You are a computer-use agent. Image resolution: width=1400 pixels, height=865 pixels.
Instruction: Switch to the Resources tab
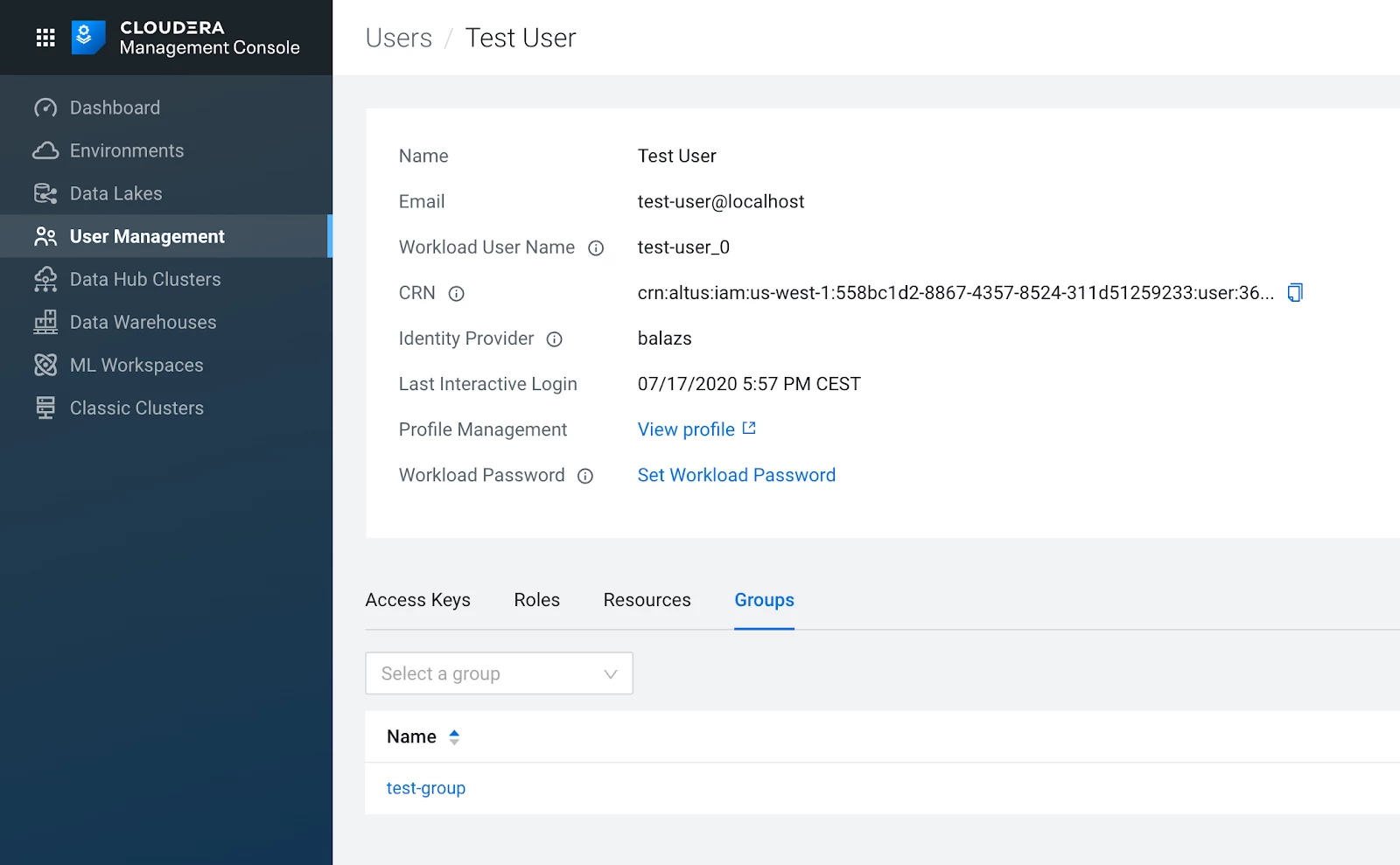point(647,600)
